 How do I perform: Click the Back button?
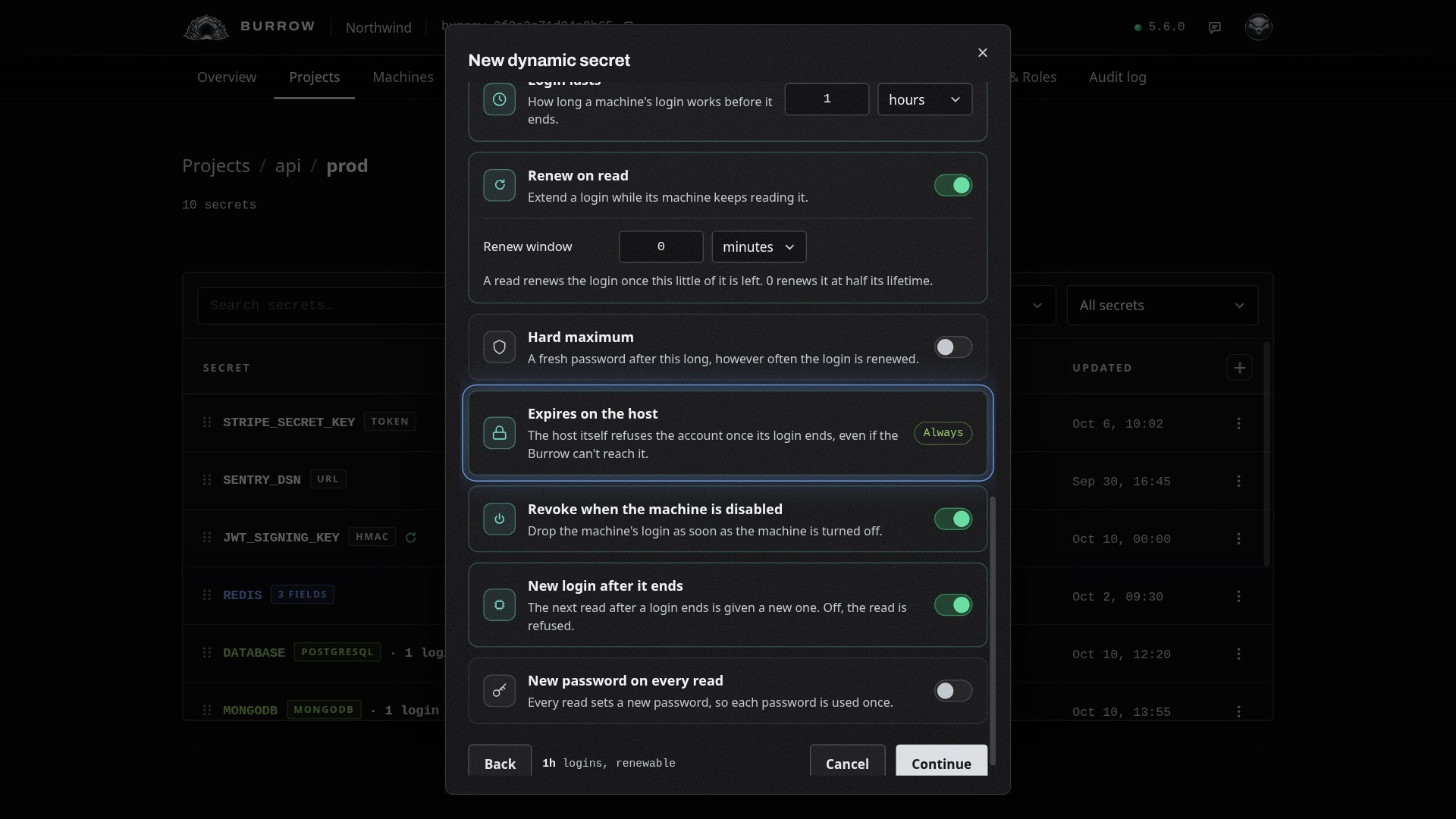click(x=500, y=761)
